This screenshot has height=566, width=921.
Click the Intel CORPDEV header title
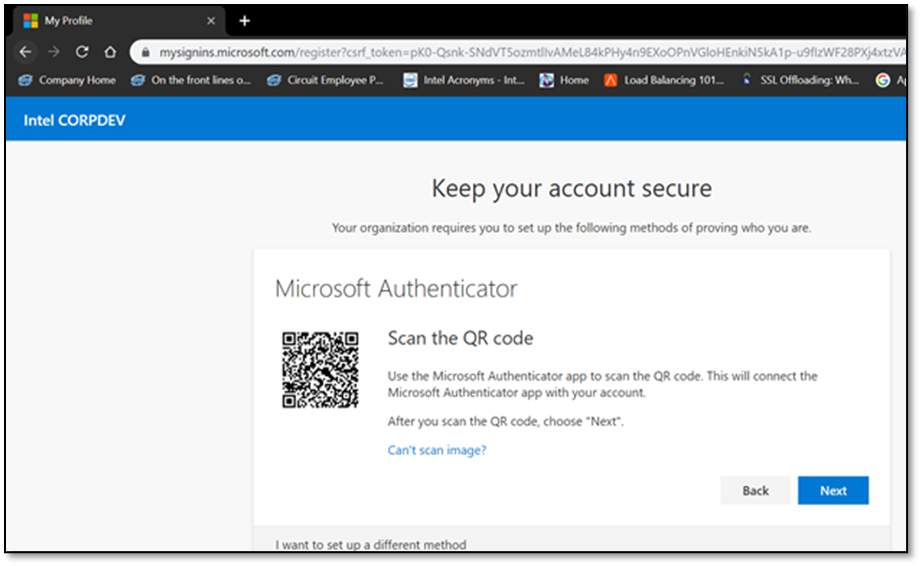click(x=75, y=120)
